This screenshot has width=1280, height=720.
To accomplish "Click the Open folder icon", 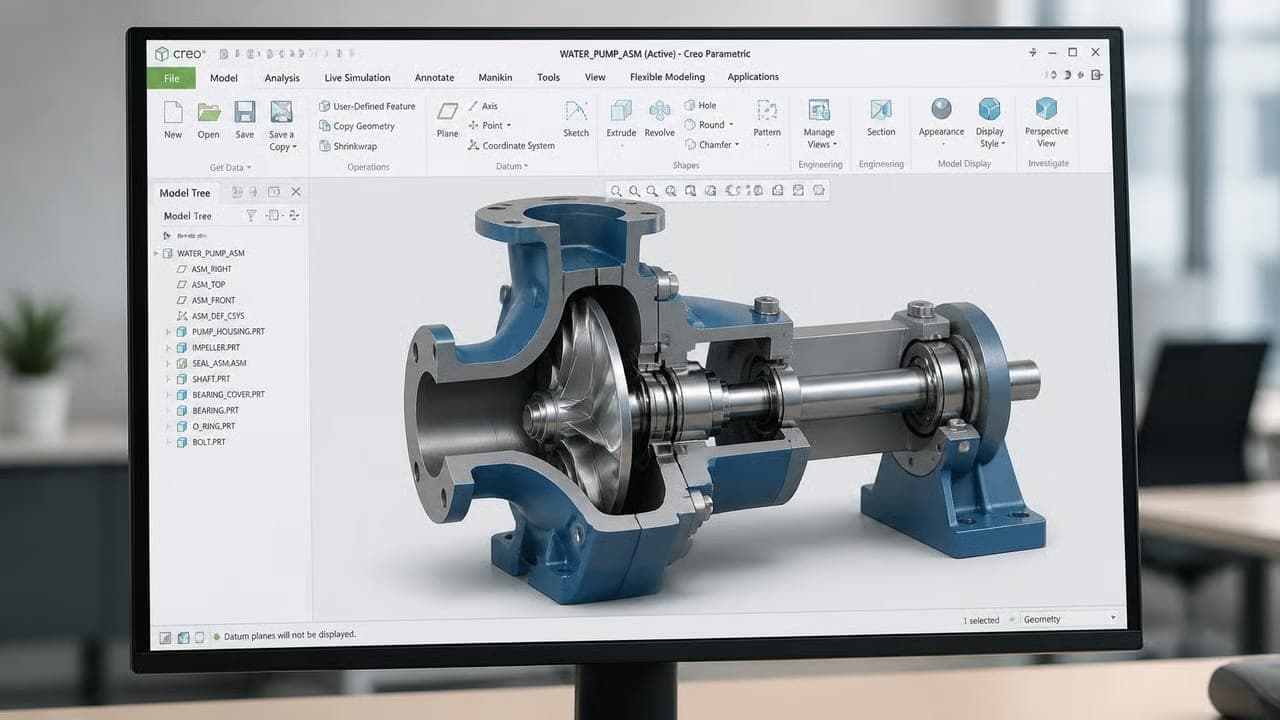I will click(209, 111).
